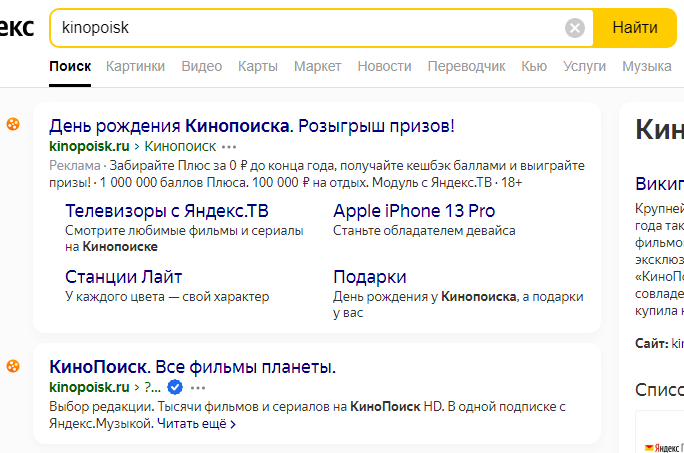Viewport: 684px width, 453px height.
Task: Click Kinopoisk favicon beside the birthday ad
Action: [x=13, y=124]
